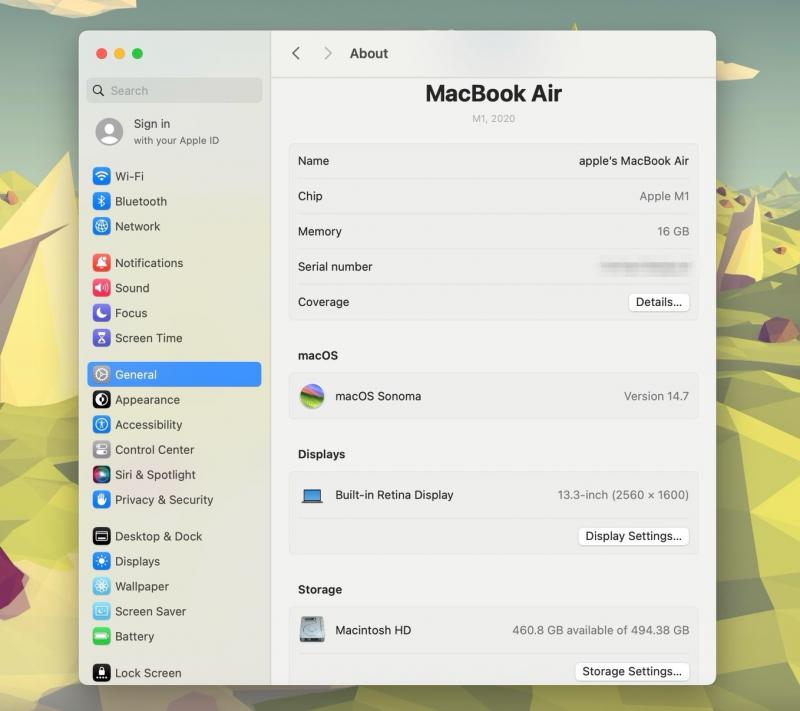The height and width of the screenshot is (711, 800).
Task: Open the Lock Screen icon
Action: click(102, 673)
